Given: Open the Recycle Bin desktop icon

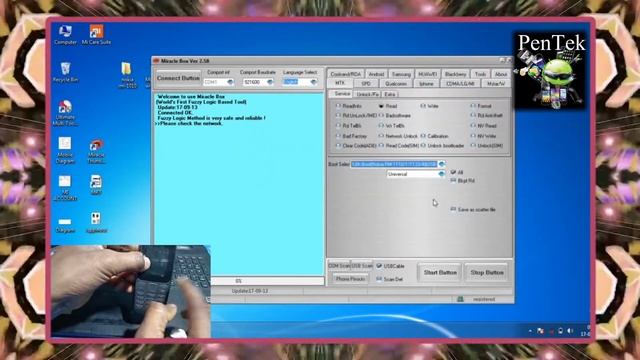Looking at the screenshot, I should [65, 72].
